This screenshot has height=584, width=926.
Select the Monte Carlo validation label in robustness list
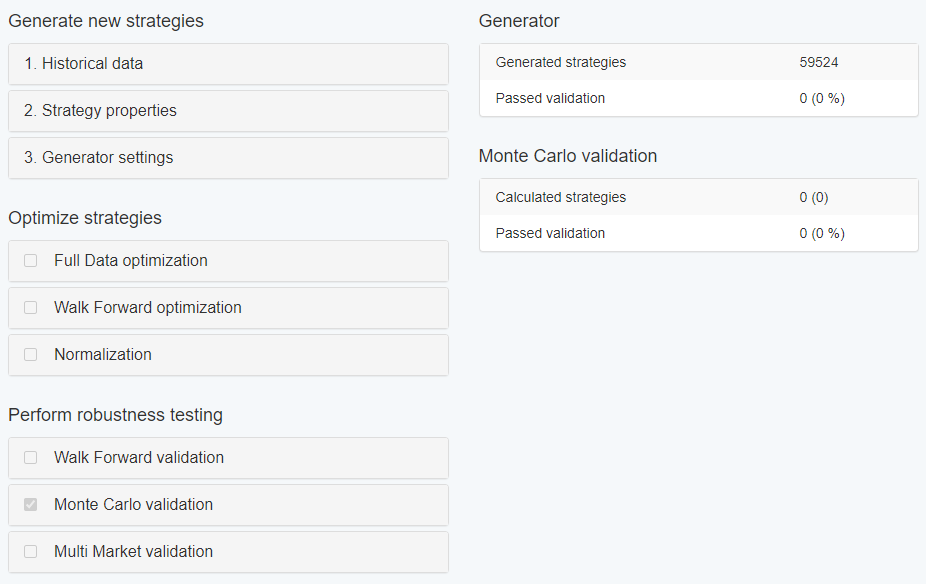pyautogui.click(x=133, y=504)
